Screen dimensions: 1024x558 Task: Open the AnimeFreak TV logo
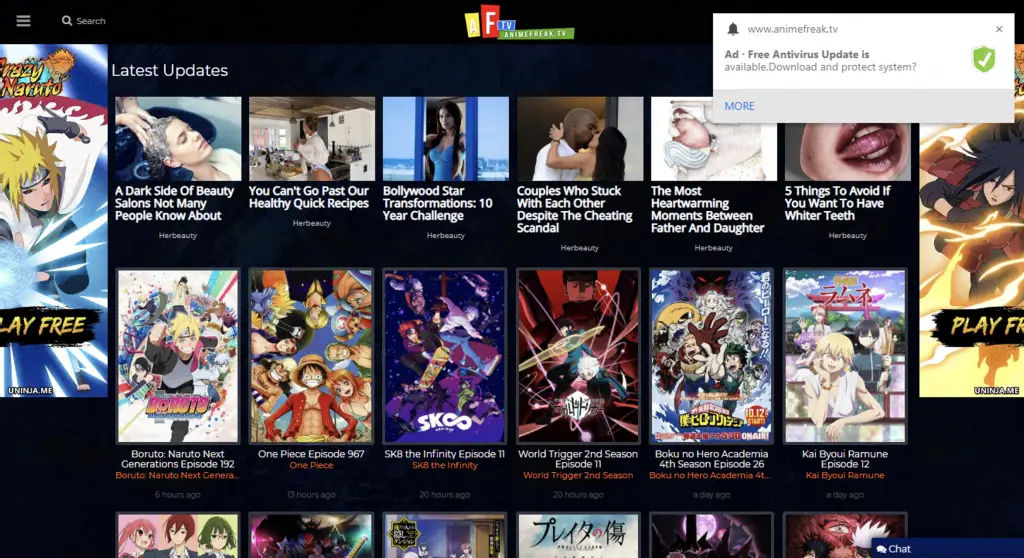click(519, 22)
